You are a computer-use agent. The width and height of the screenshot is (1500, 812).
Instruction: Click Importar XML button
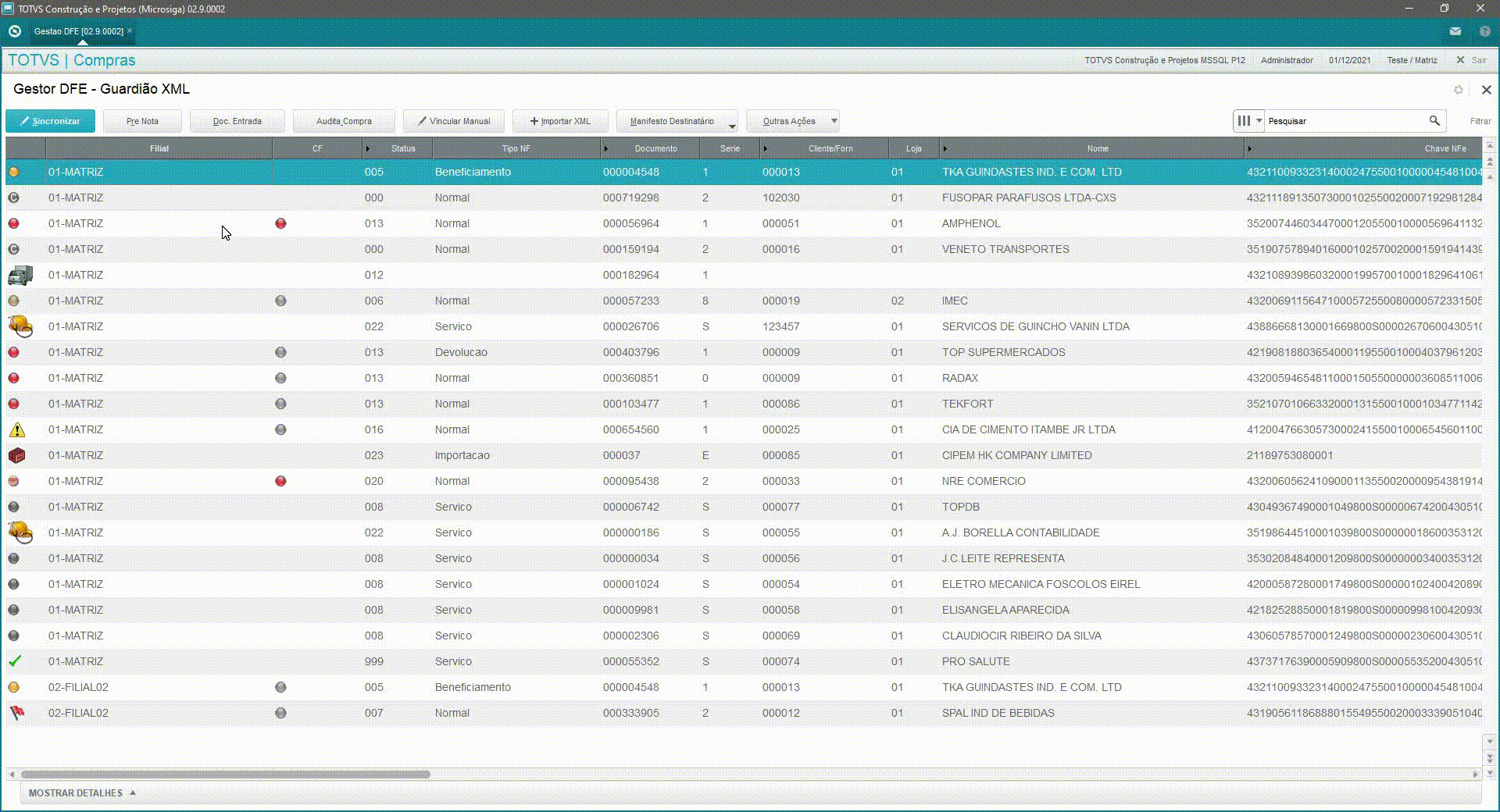pos(560,121)
